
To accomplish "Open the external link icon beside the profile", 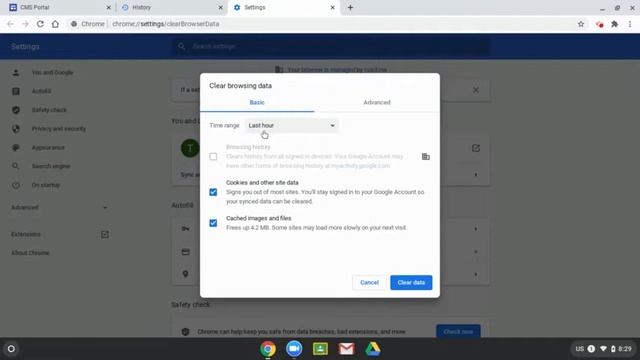I will click(476, 148).
